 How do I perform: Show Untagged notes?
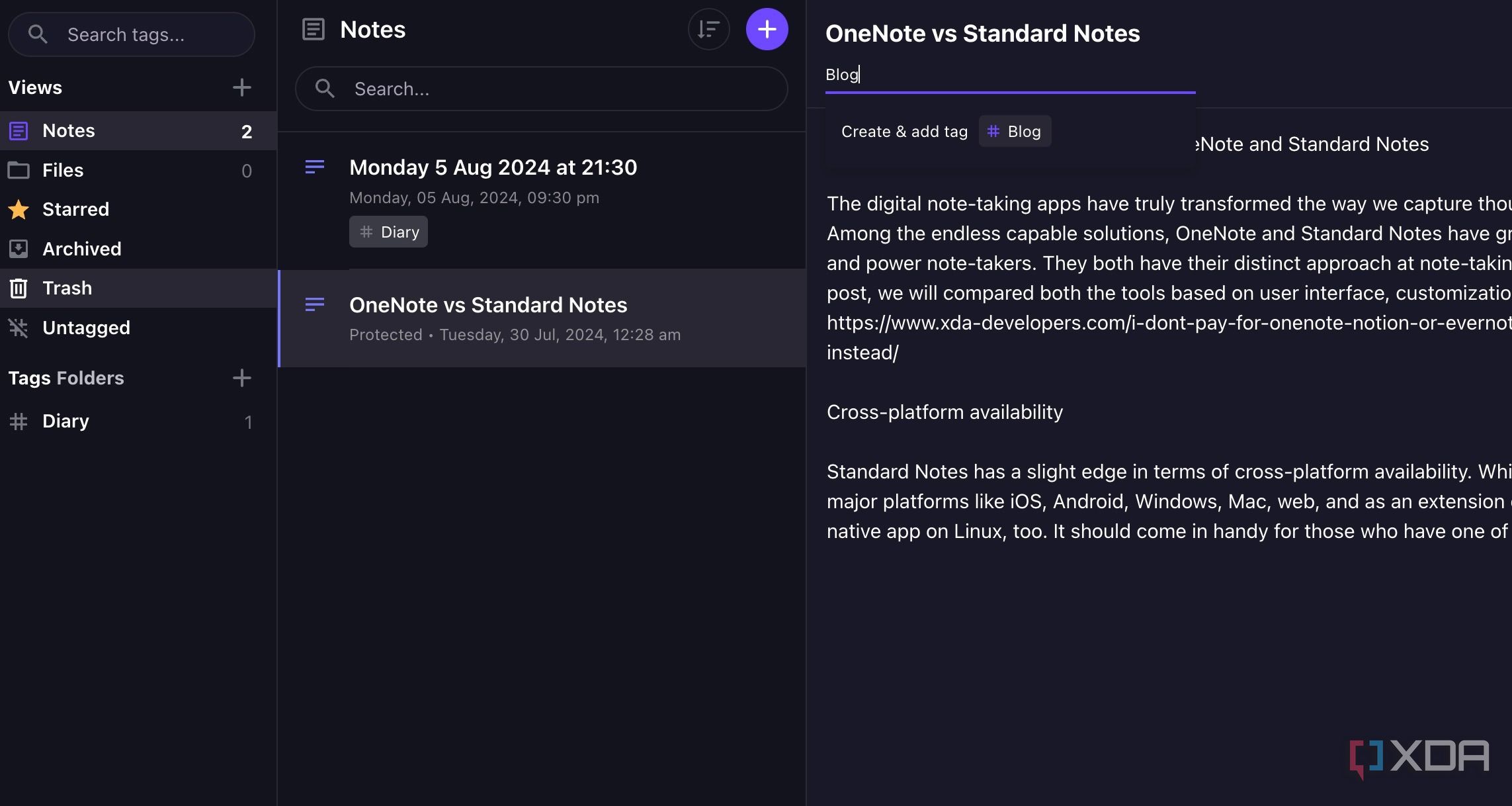(86, 327)
